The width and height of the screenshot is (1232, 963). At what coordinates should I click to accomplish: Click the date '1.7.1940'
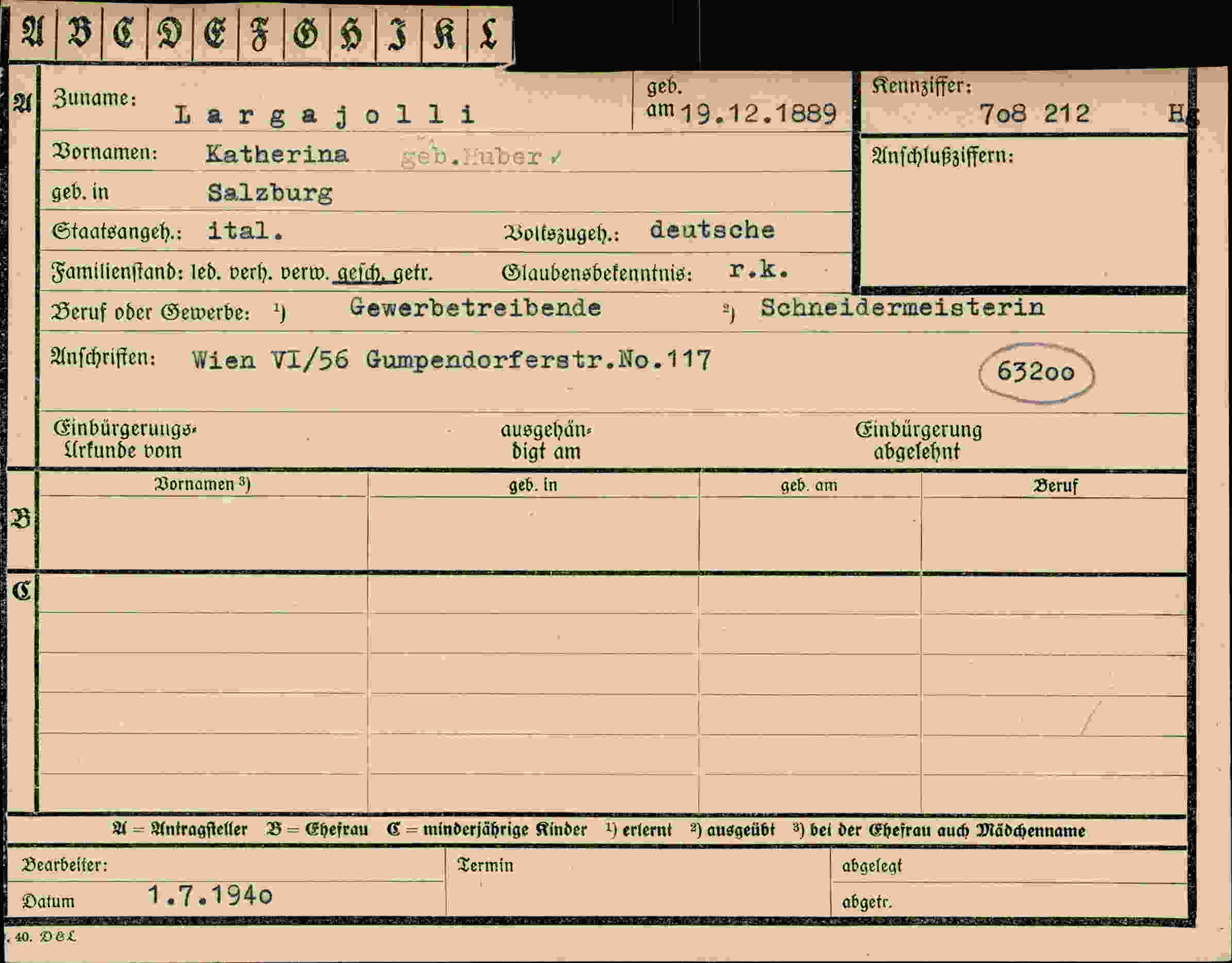[x=210, y=895]
